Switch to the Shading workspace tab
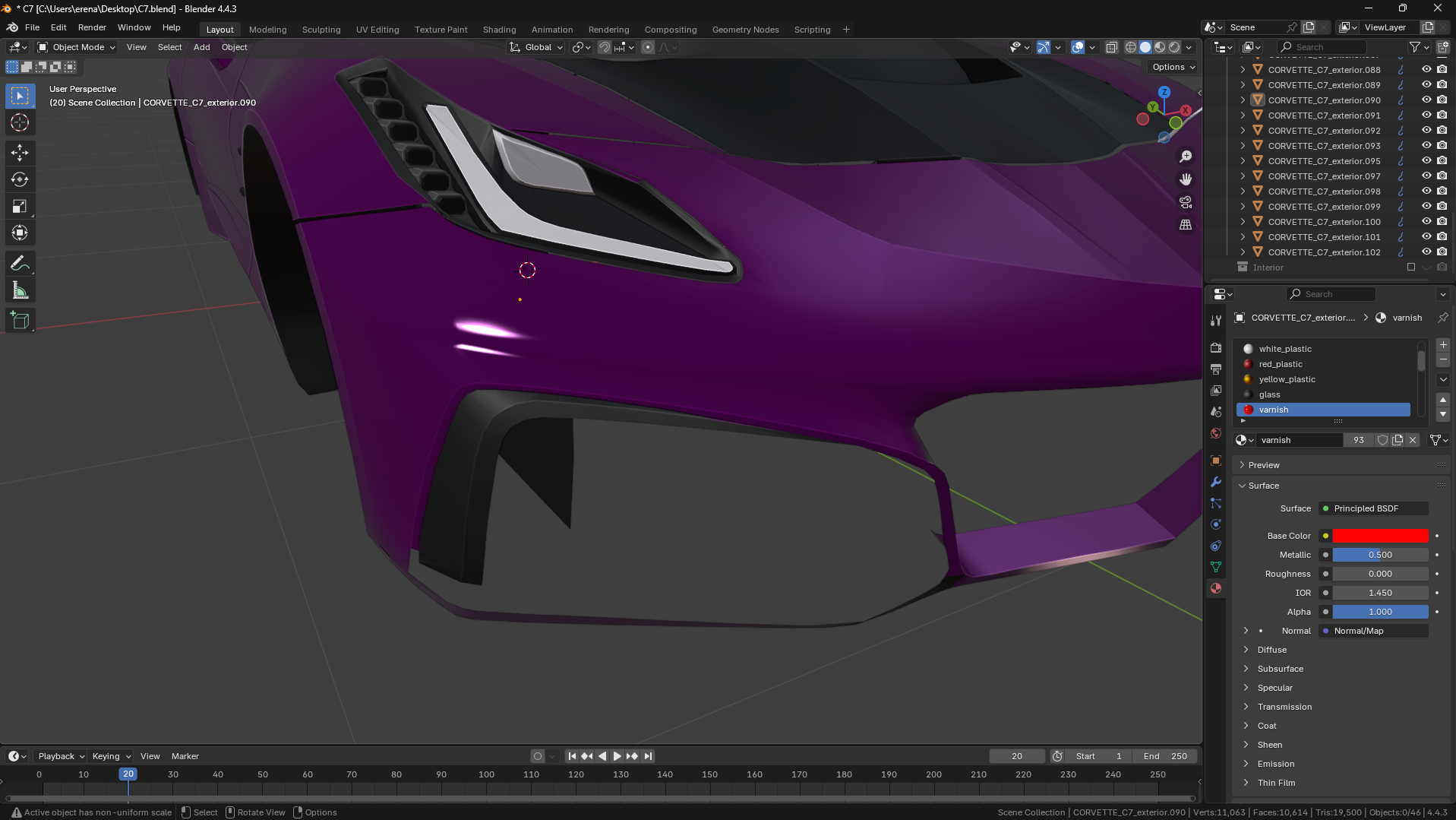Image resolution: width=1456 pixels, height=820 pixels. click(499, 30)
